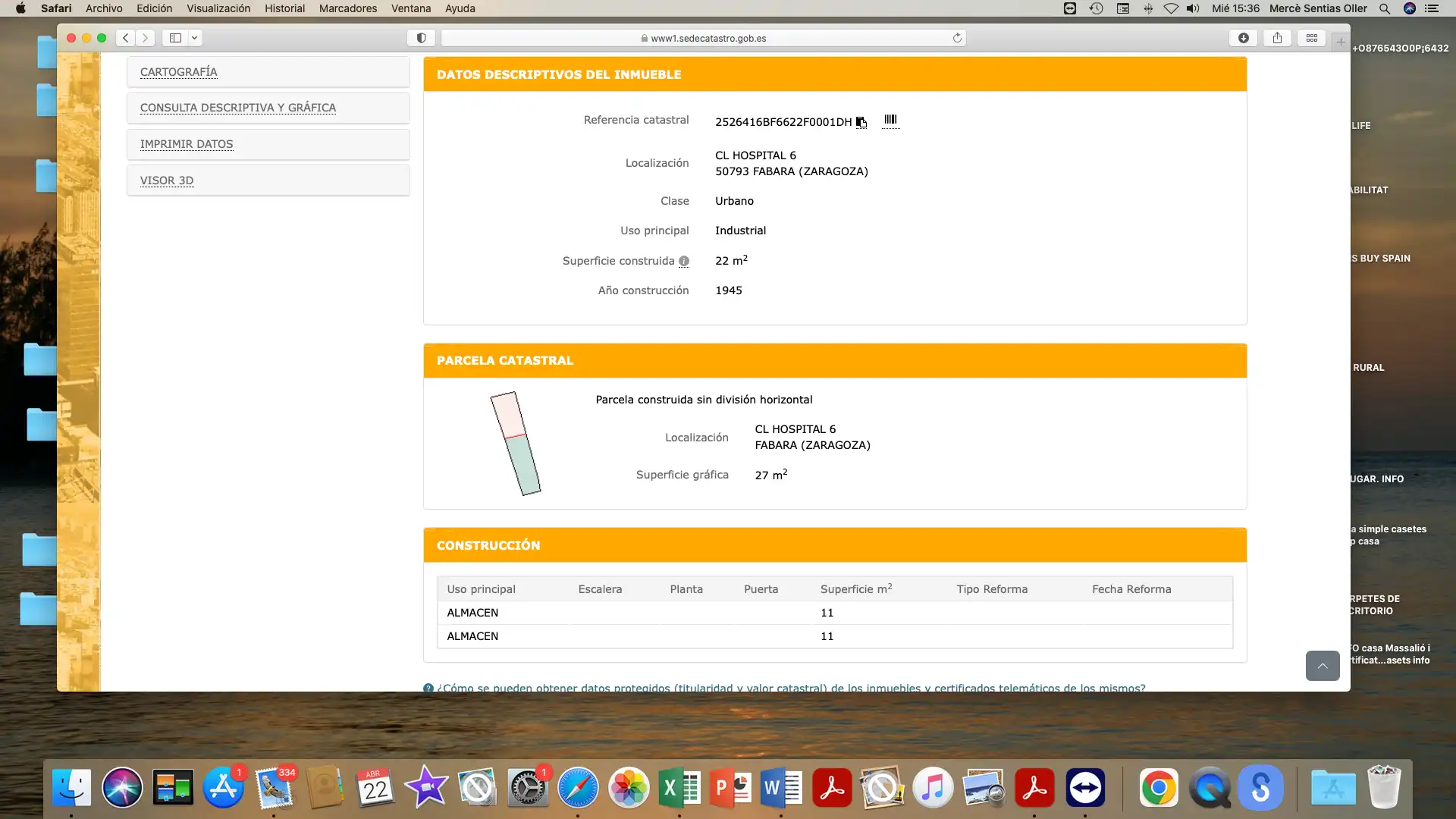Open the Apple menu
This screenshot has width=1456, height=819.
(x=20, y=8)
